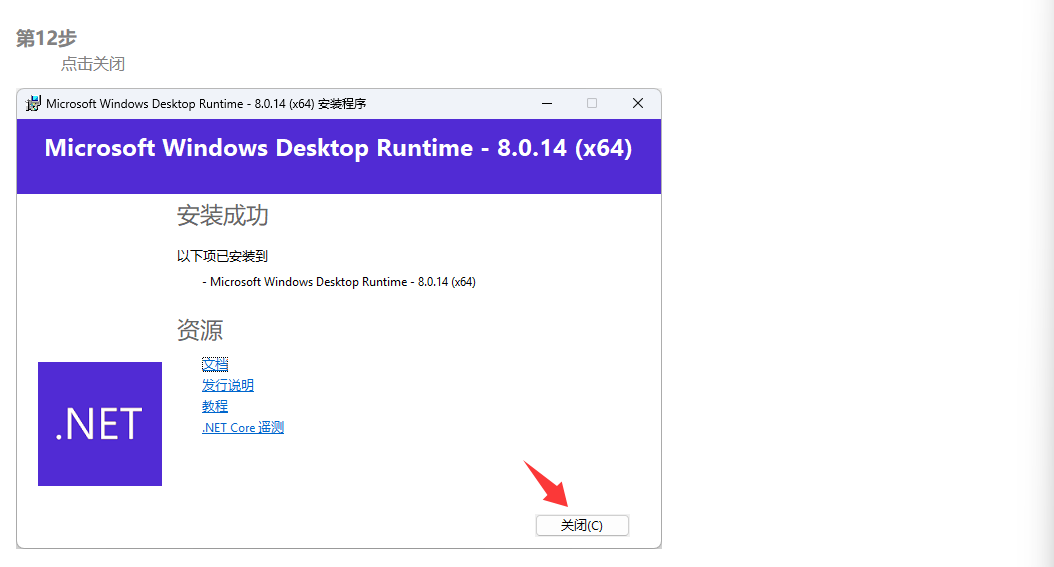The height and width of the screenshot is (567, 1054).
Task: Close the installer with the X button
Action: 637,103
